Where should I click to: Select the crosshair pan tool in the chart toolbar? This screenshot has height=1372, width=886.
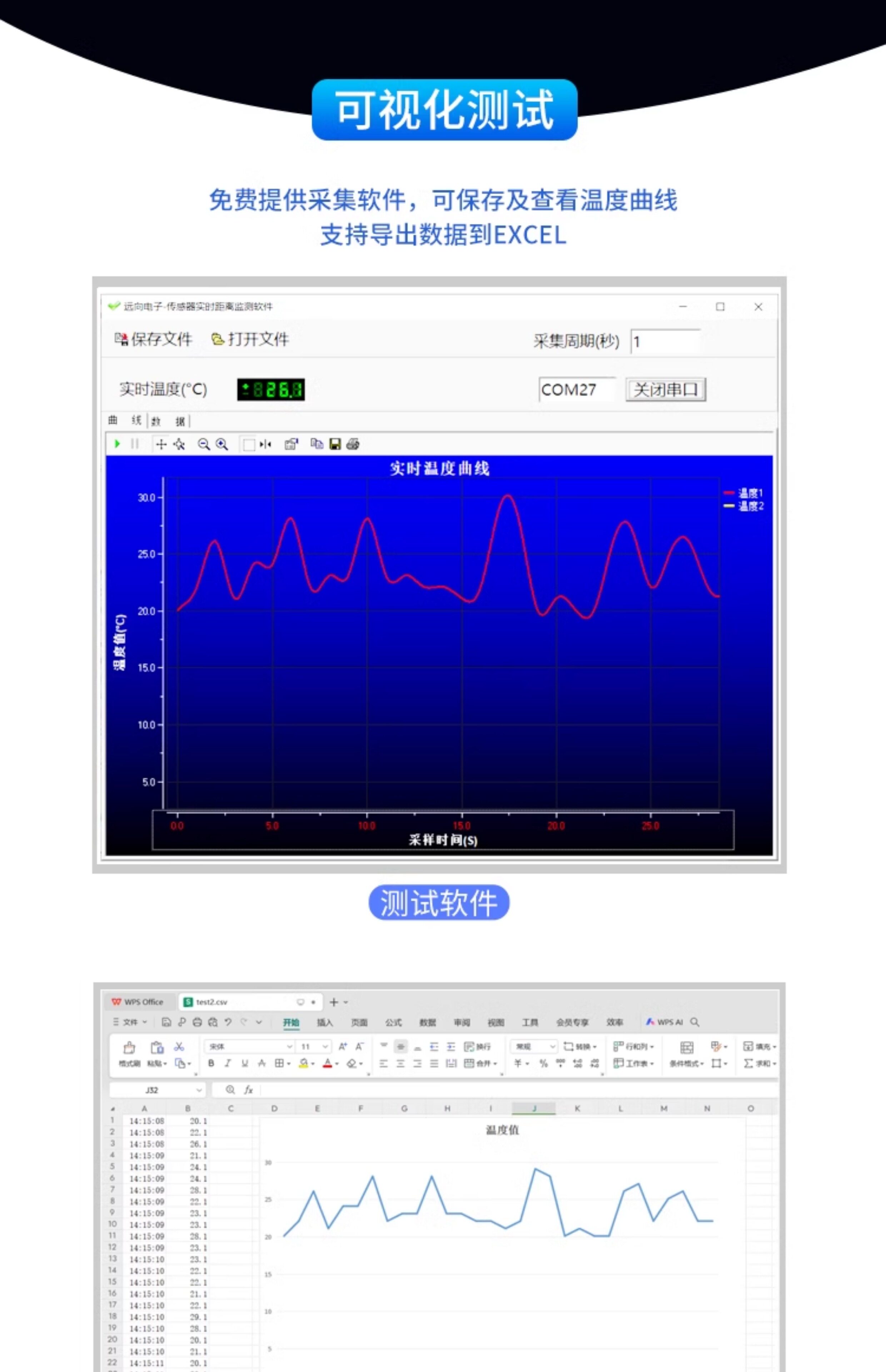[161, 444]
